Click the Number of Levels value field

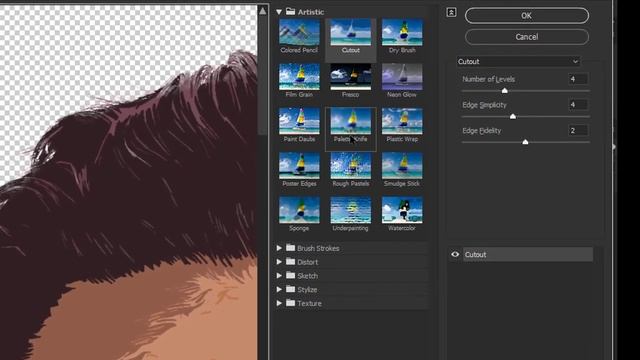[578, 79]
